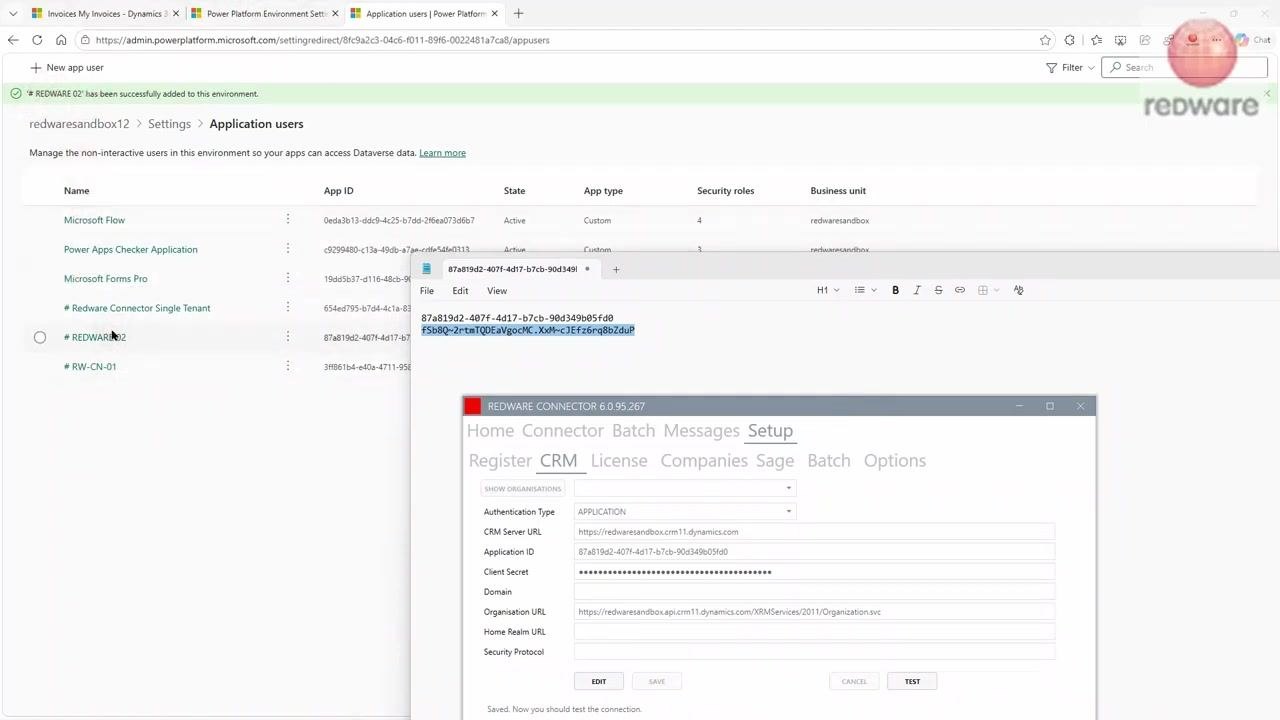Switch to the License sub-tab
The height and width of the screenshot is (720, 1280).
click(x=619, y=461)
